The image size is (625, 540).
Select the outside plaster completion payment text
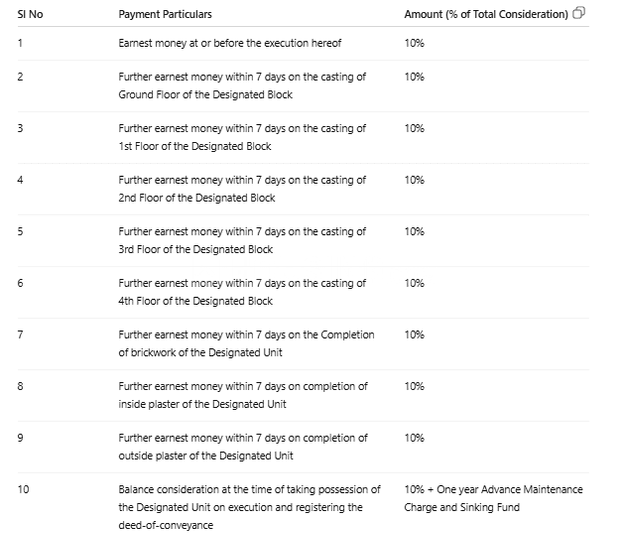[x=243, y=447]
